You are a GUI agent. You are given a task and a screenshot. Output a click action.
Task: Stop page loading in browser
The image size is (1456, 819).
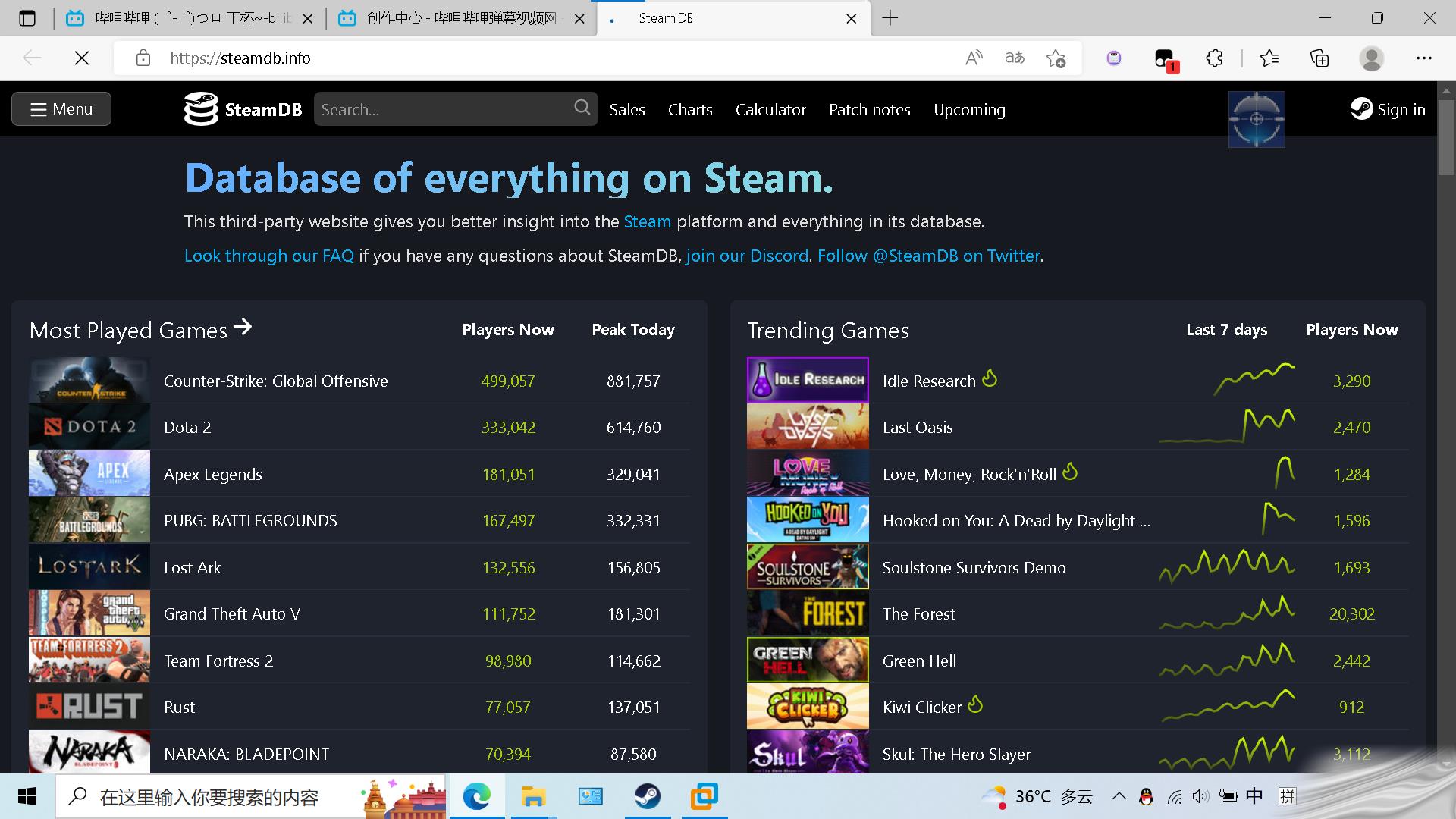point(82,58)
